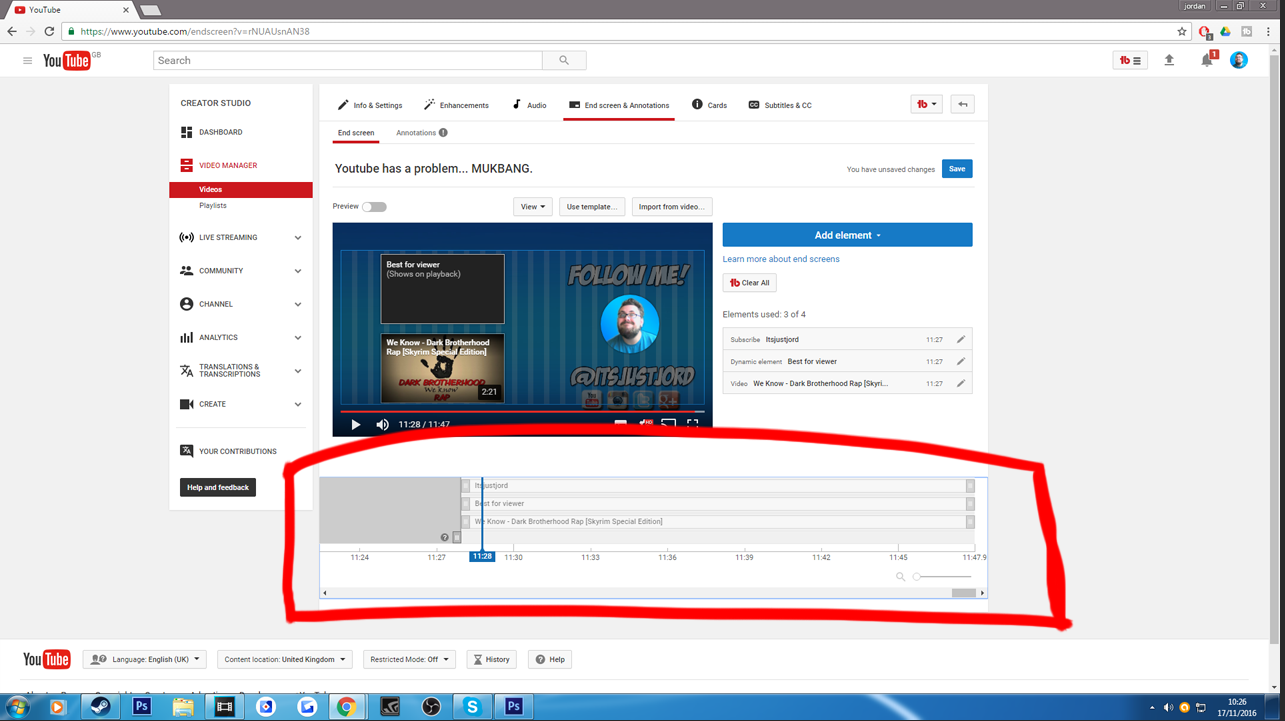
Task: Click Use template button
Action: (x=592, y=207)
